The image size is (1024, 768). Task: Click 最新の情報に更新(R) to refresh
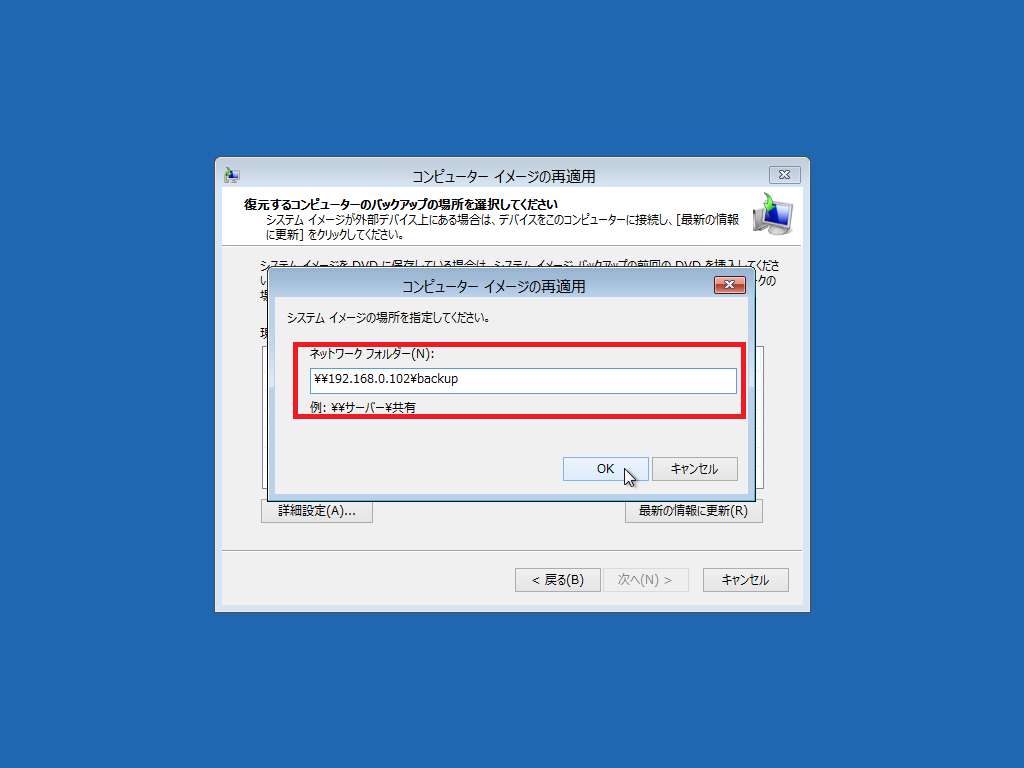pos(694,511)
